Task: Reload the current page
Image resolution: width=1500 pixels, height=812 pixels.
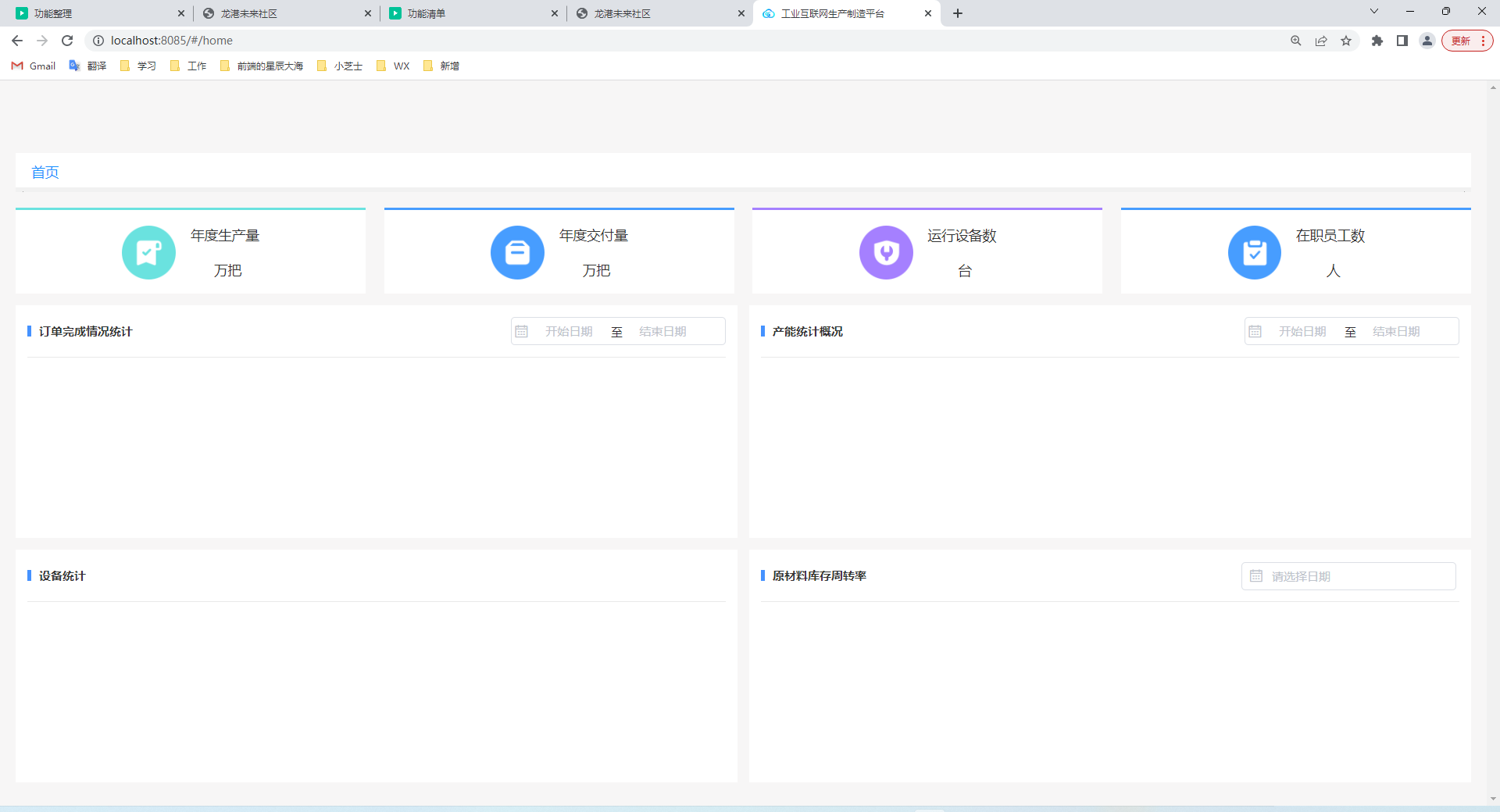Action: (67, 41)
